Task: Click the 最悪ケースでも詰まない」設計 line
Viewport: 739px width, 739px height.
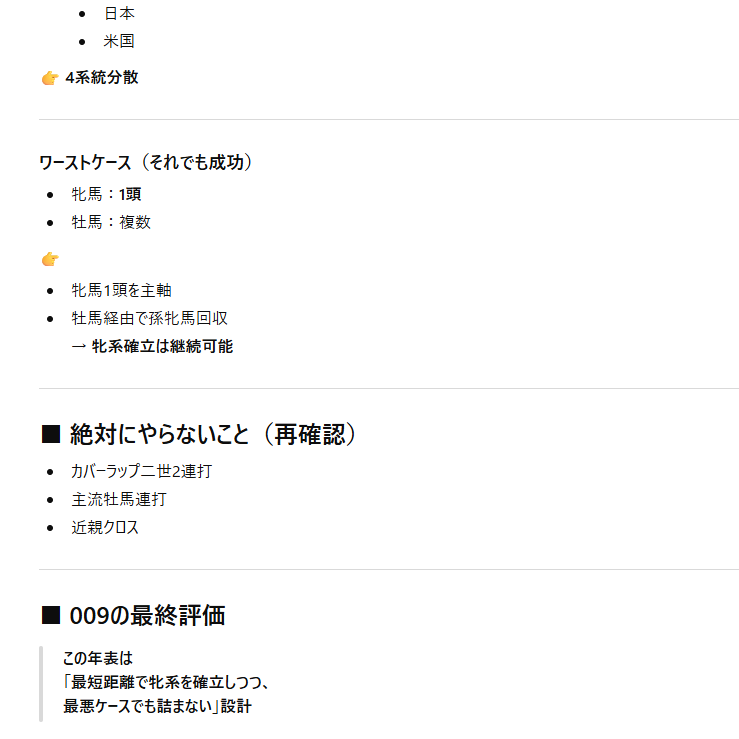Action: click(x=157, y=706)
